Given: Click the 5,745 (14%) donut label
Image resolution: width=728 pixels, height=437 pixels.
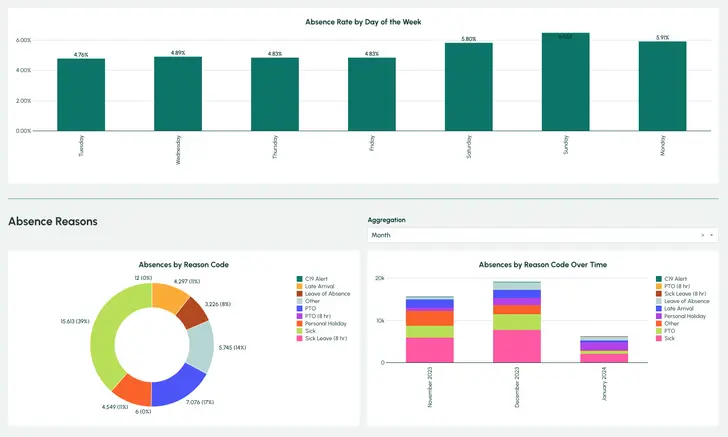Looking at the screenshot, I should coord(232,347).
